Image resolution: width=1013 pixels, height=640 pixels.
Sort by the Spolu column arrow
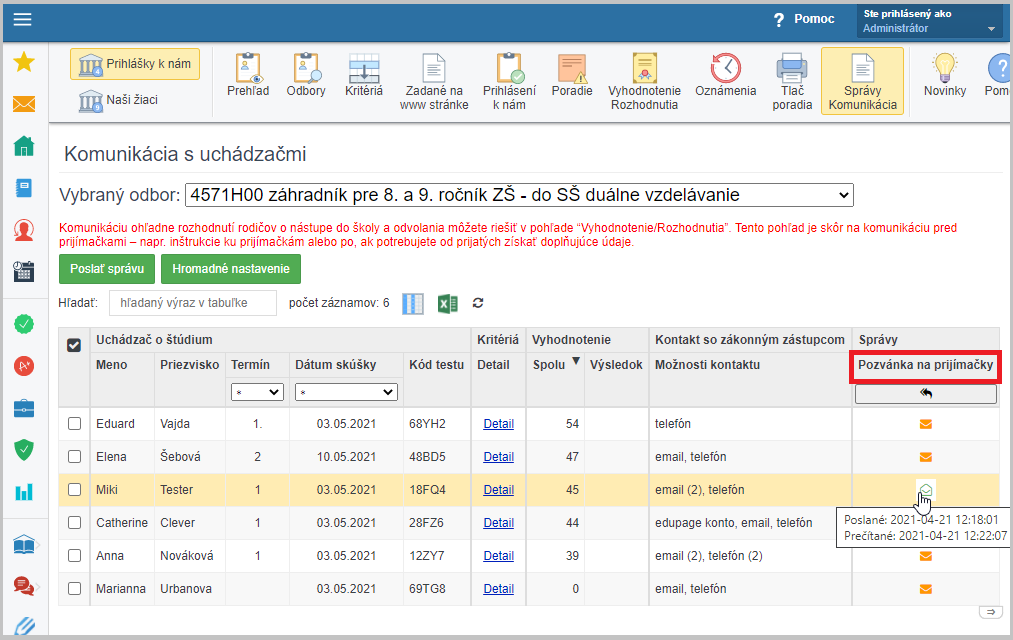576,362
